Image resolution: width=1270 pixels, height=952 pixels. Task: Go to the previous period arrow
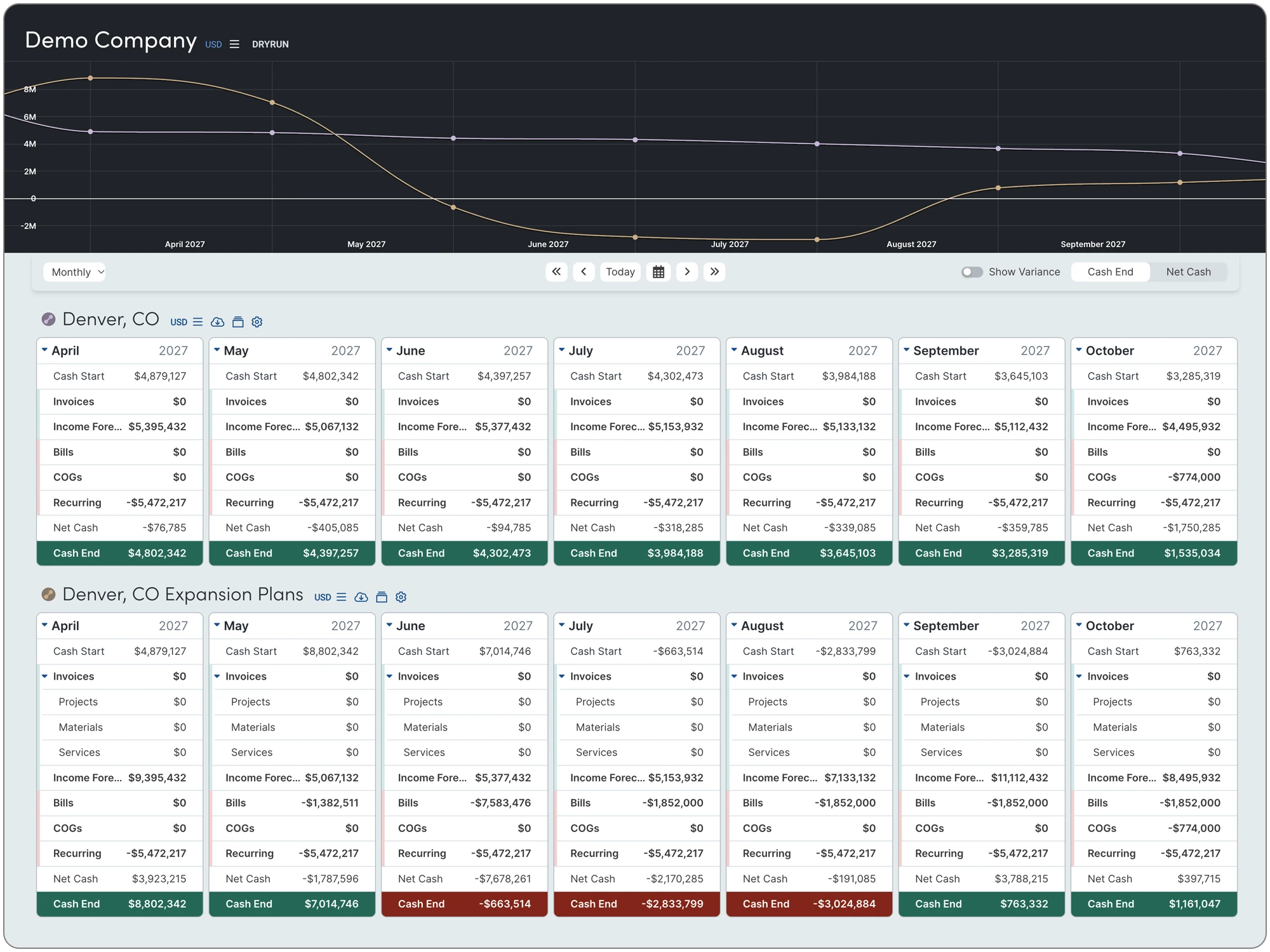[584, 272]
